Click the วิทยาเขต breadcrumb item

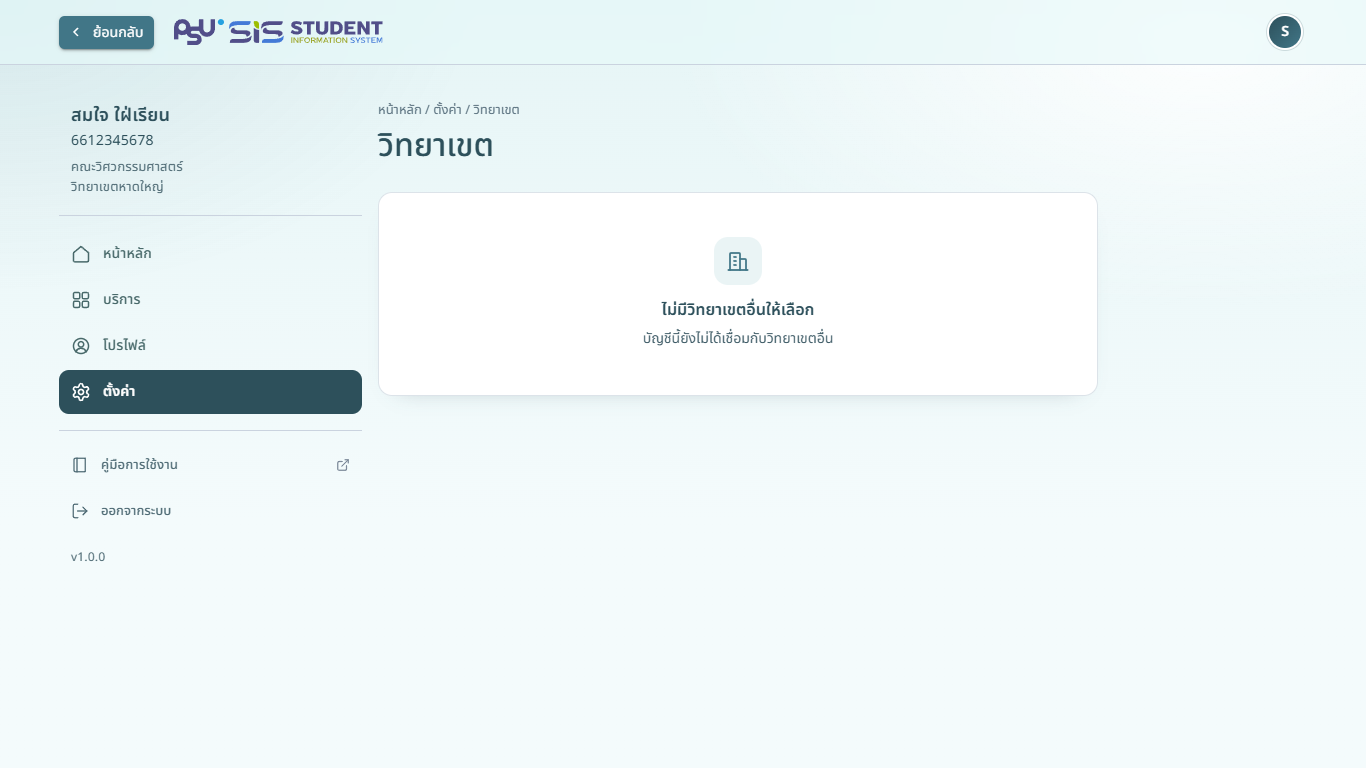coord(496,110)
